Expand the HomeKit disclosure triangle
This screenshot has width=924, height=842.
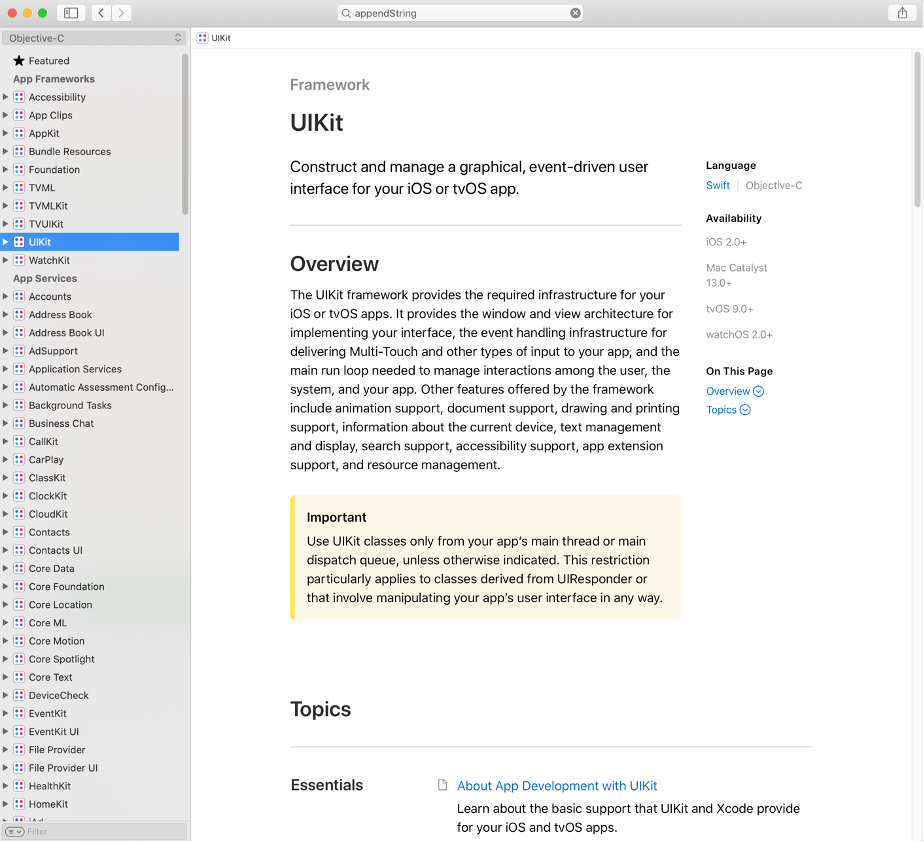pos(5,804)
